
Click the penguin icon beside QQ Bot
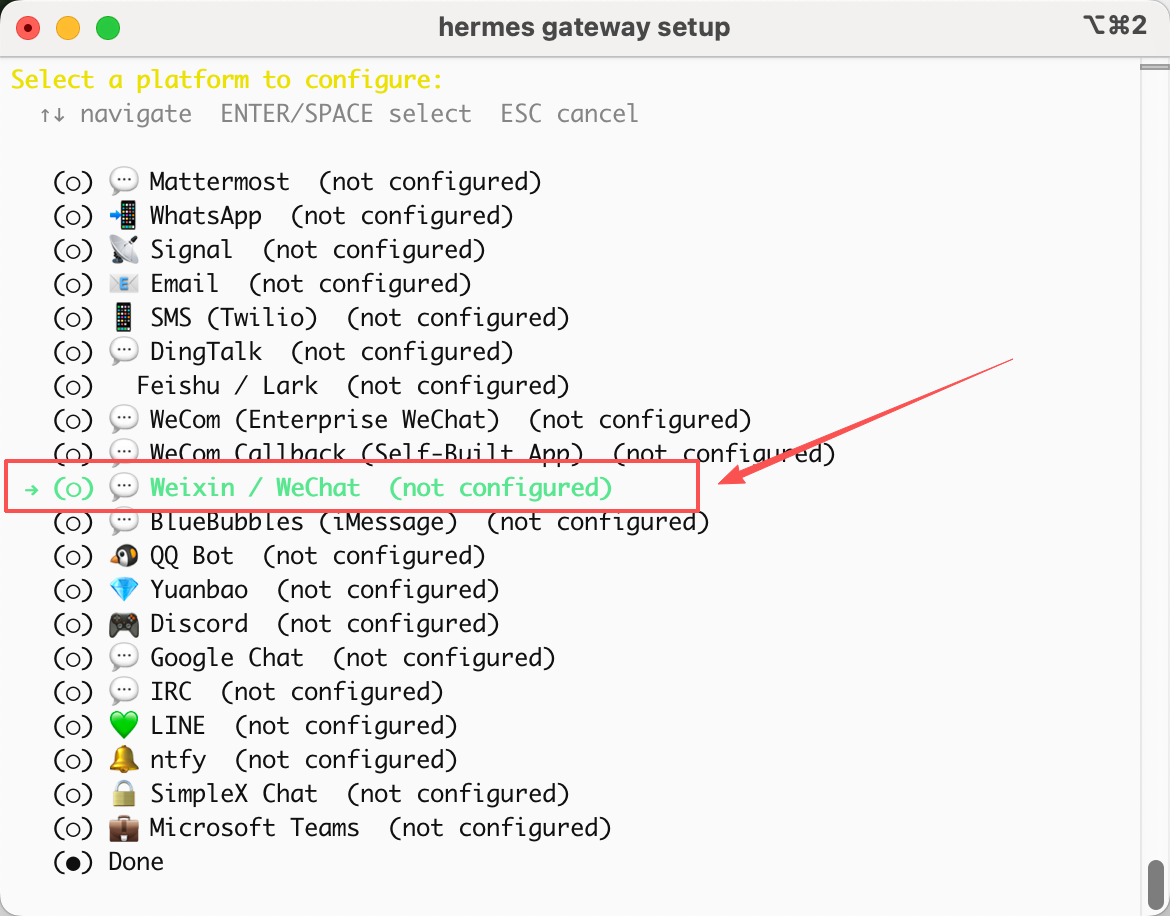[124, 556]
